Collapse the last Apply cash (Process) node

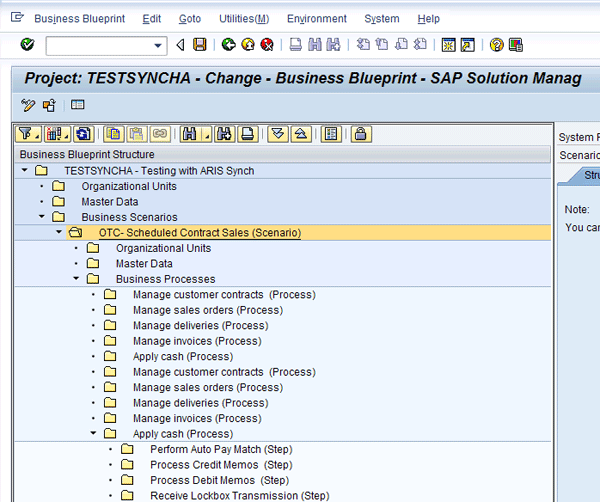[x=93, y=434]
